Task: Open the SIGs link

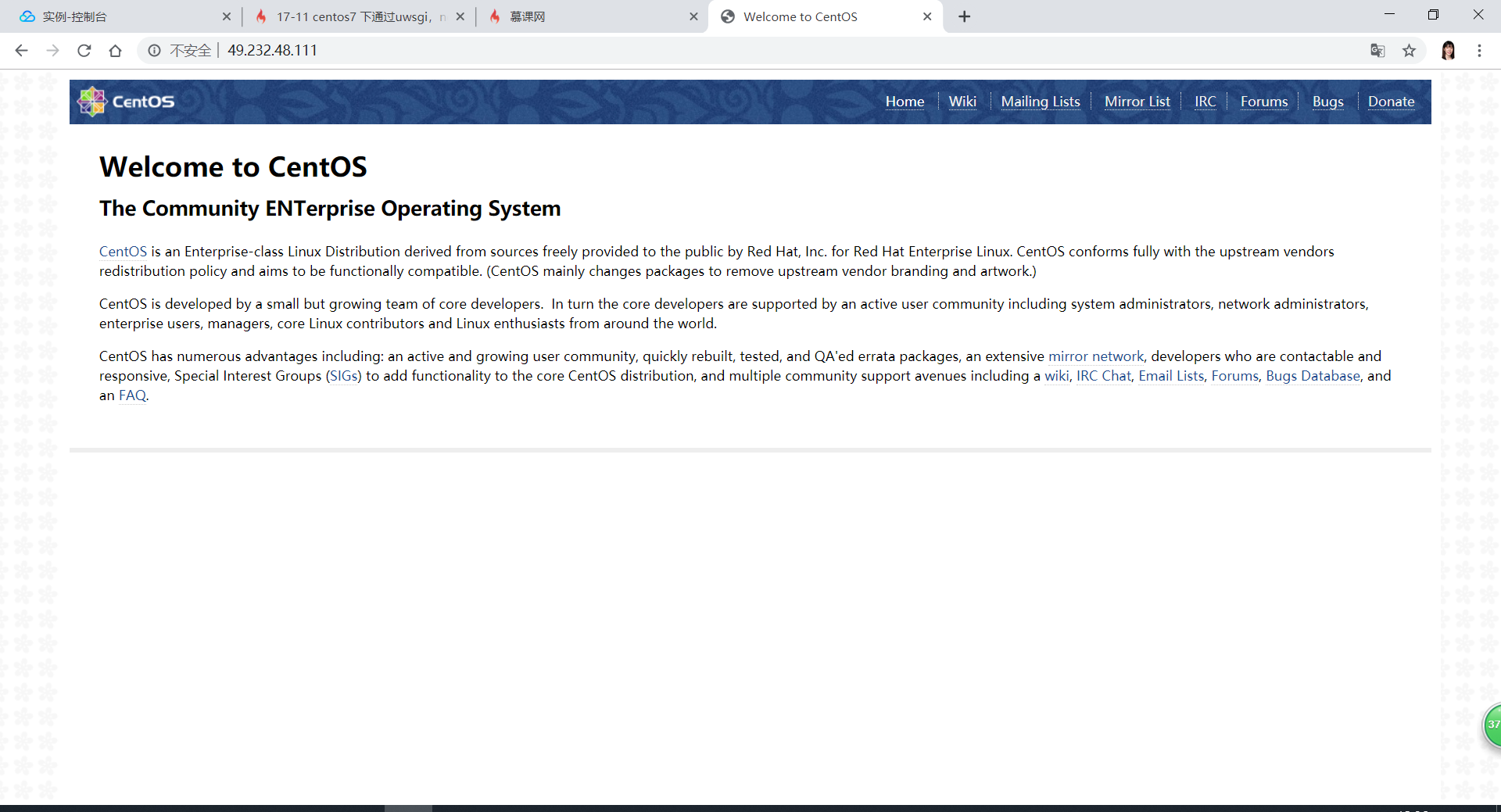Action: pyautogui.click(x=344, y=376)
